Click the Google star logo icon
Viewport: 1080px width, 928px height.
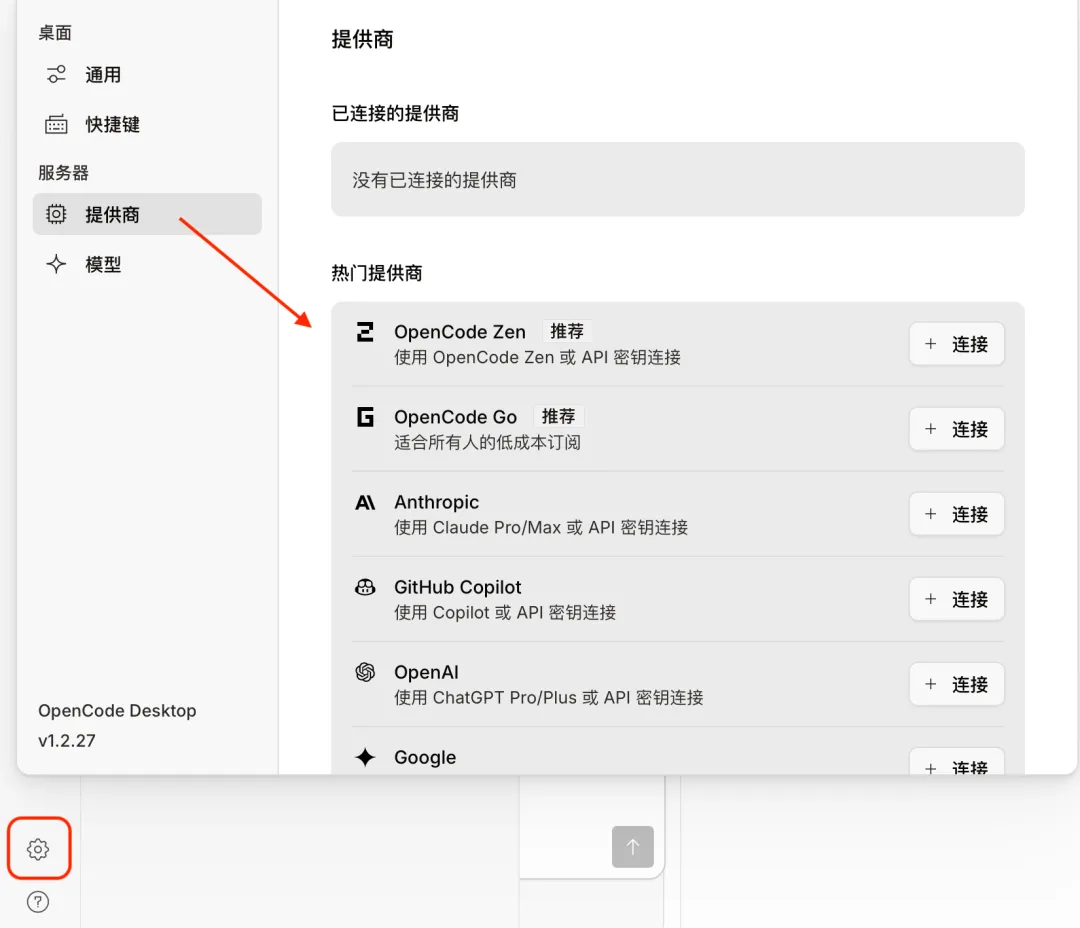(x=365, y=757)
